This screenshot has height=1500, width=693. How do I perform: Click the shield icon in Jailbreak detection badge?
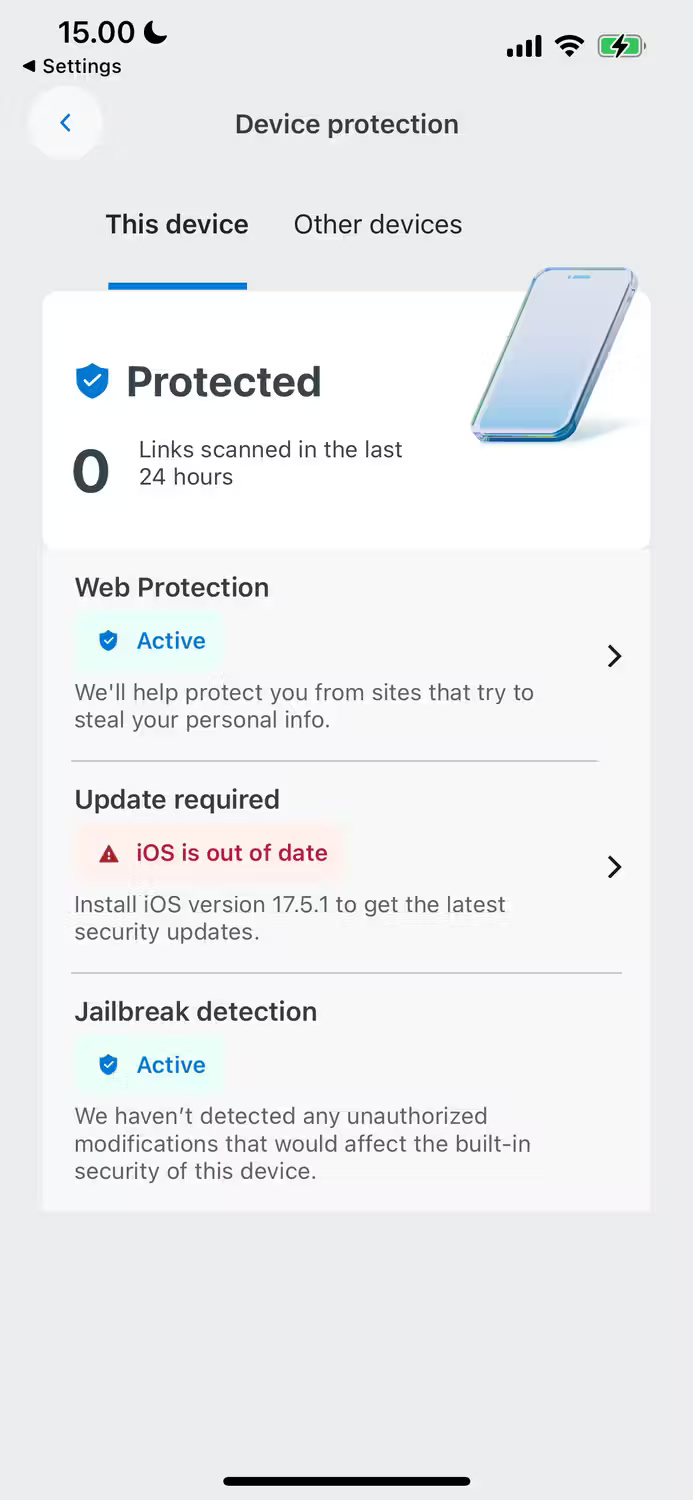click(x=108, y=1065)
